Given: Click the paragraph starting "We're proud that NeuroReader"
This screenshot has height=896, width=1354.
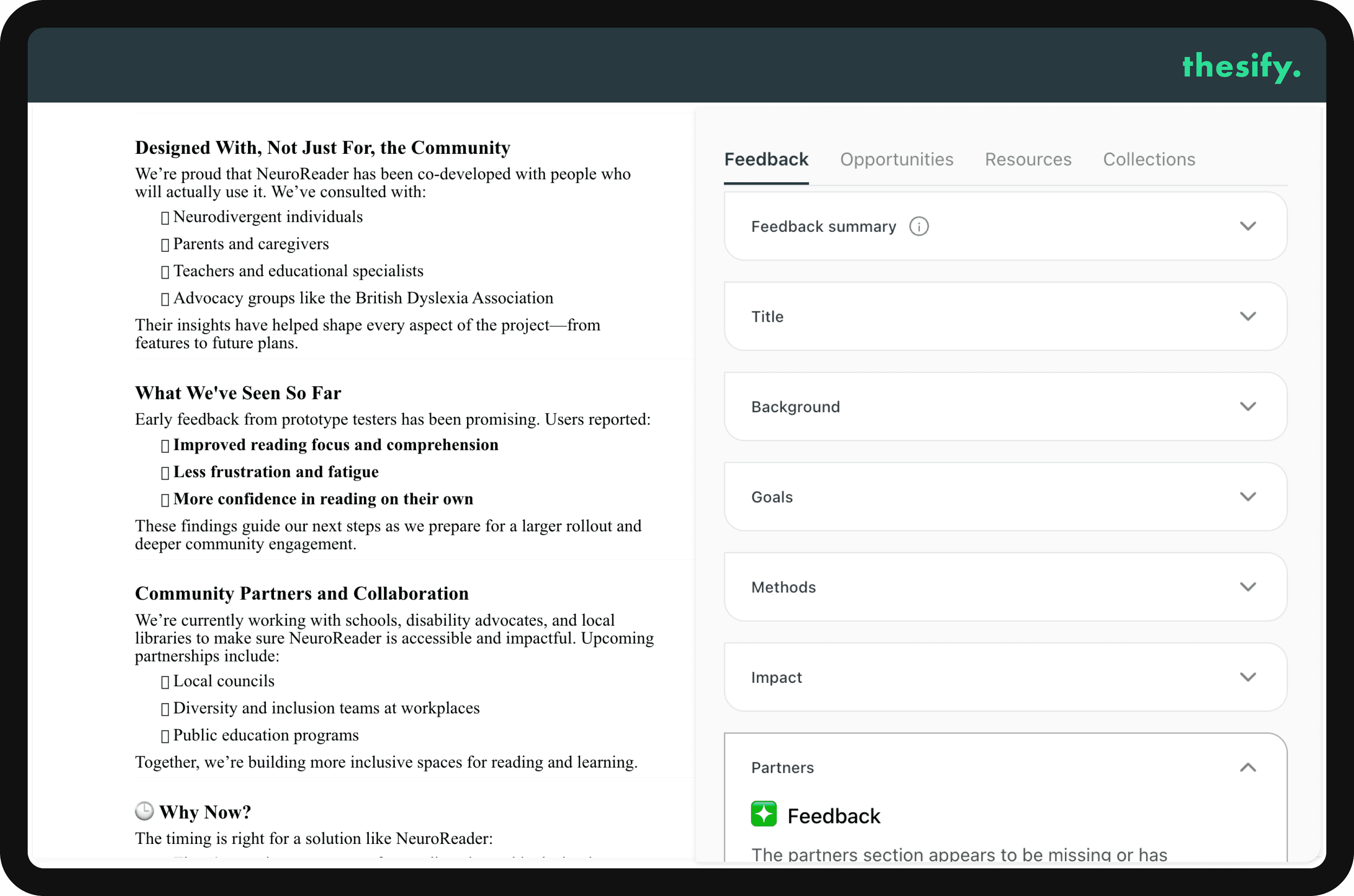Looking at the screenshot, I should [x=382, y=183].
